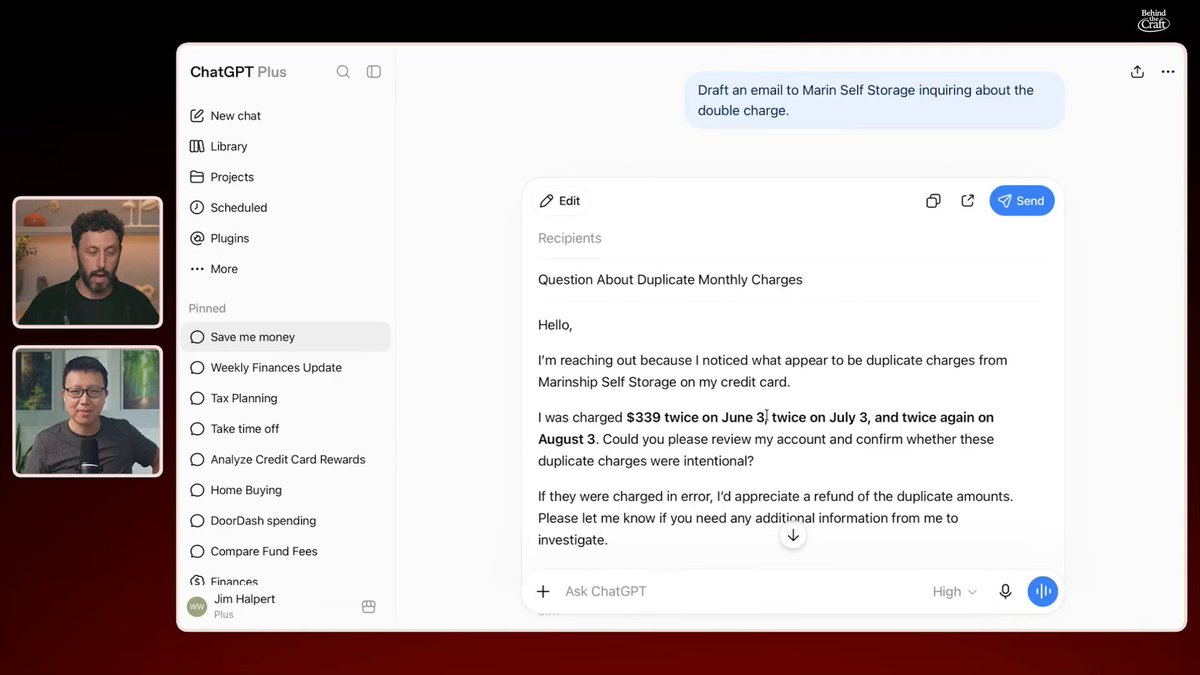Click the share icon at top right
The height and width of the screenshot is (675, 1200).
click(x=1137, y=72)
